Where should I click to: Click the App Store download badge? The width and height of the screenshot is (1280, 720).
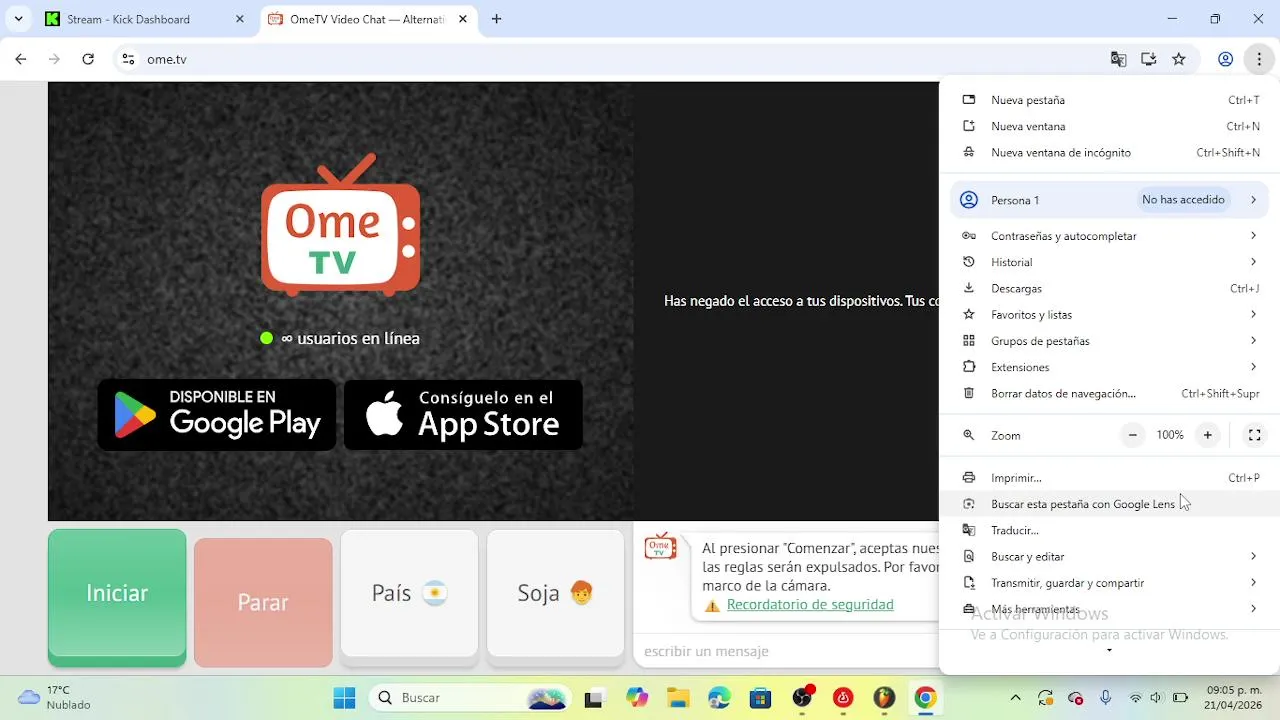(463, 414)
